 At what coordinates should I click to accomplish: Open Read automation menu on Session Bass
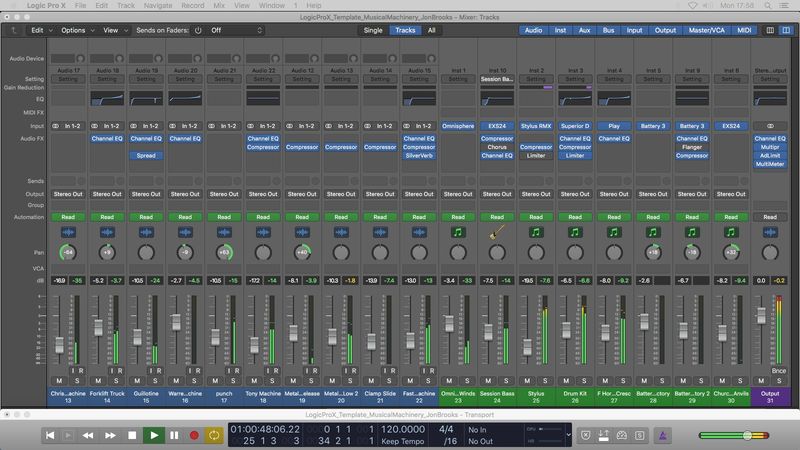pyautogui.click(x=497, y=217)
